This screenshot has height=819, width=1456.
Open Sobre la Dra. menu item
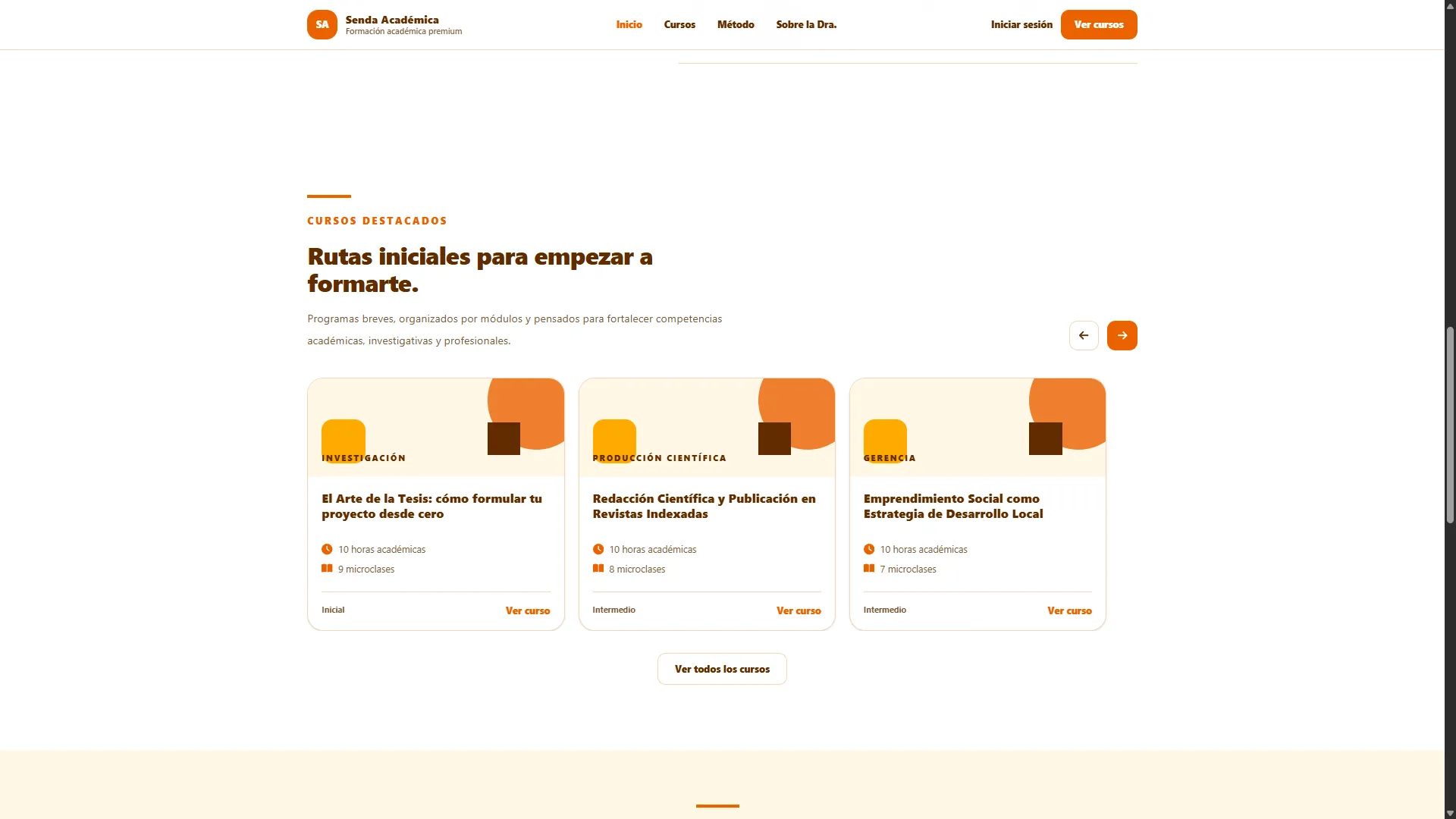806,24
